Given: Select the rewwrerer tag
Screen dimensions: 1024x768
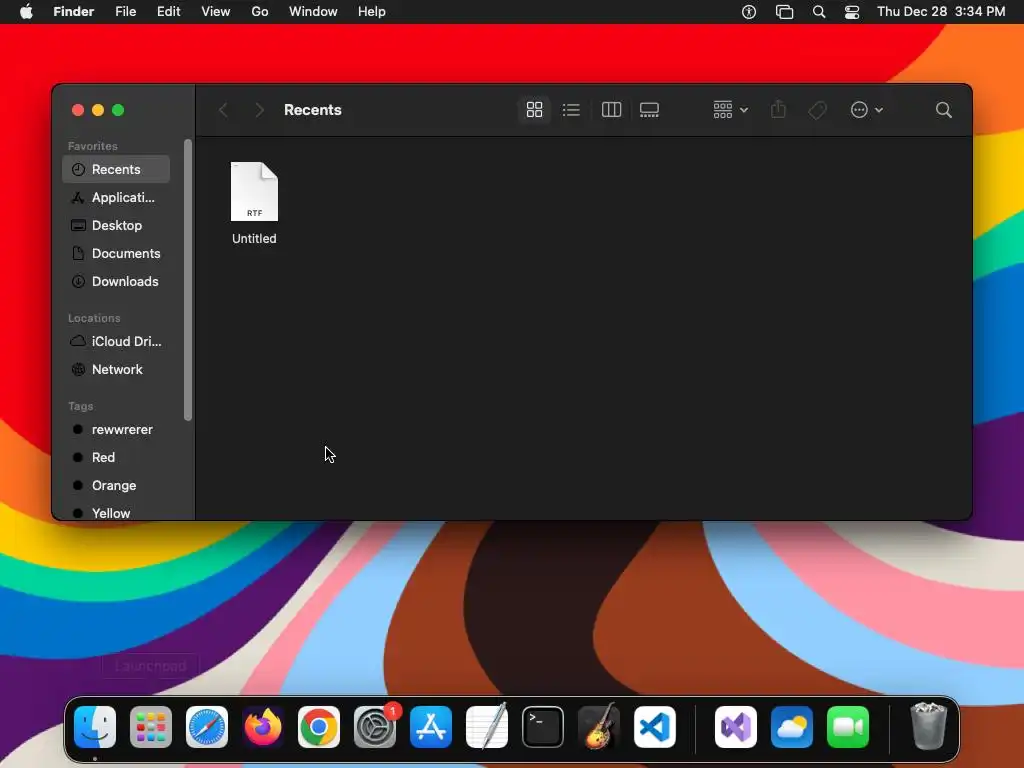Looking at the screenshot, I should click(x=116, y=430).
